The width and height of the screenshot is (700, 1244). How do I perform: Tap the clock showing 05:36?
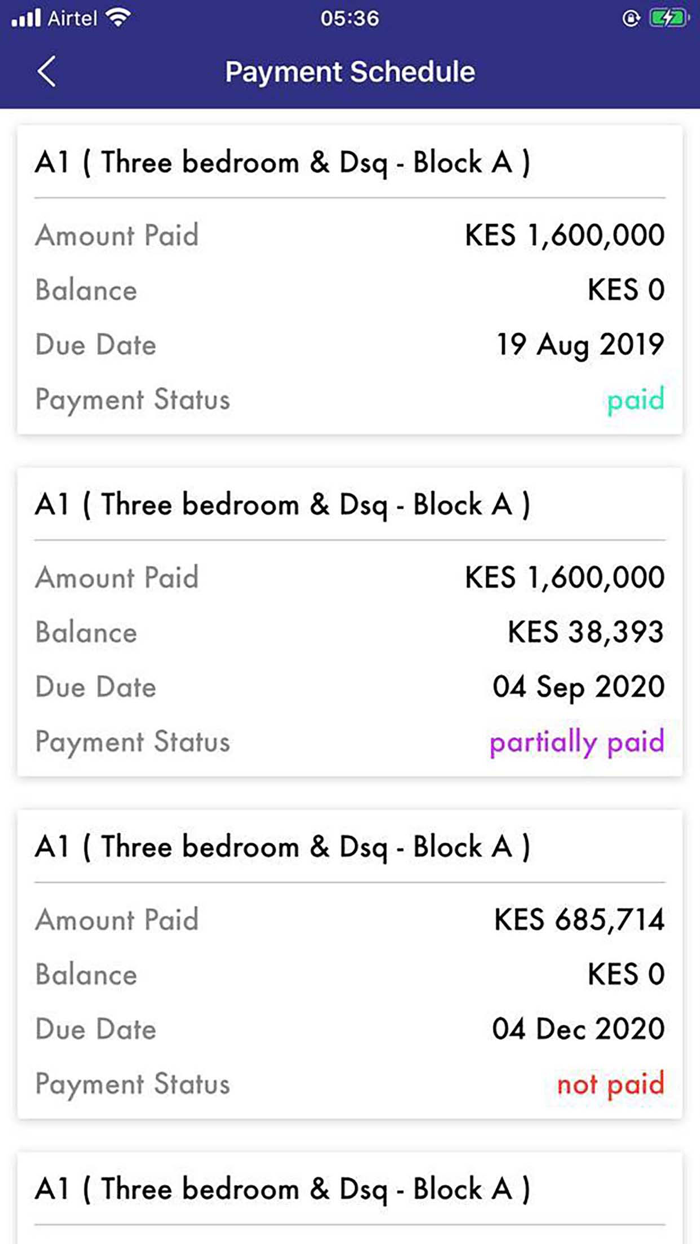350,17
